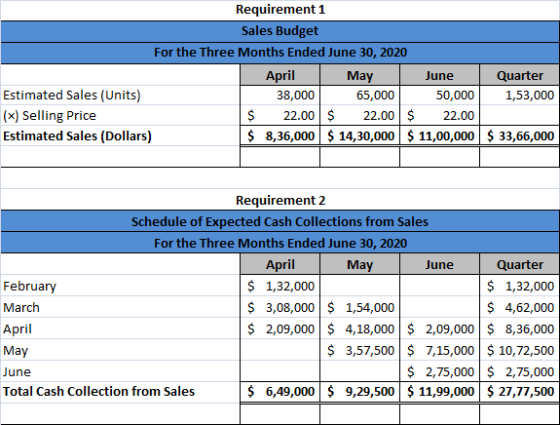Click June sales dollars cell $ 11,00,000
Image resolution: width=560 pixels, height=425 pixels.
coord(439,136)
